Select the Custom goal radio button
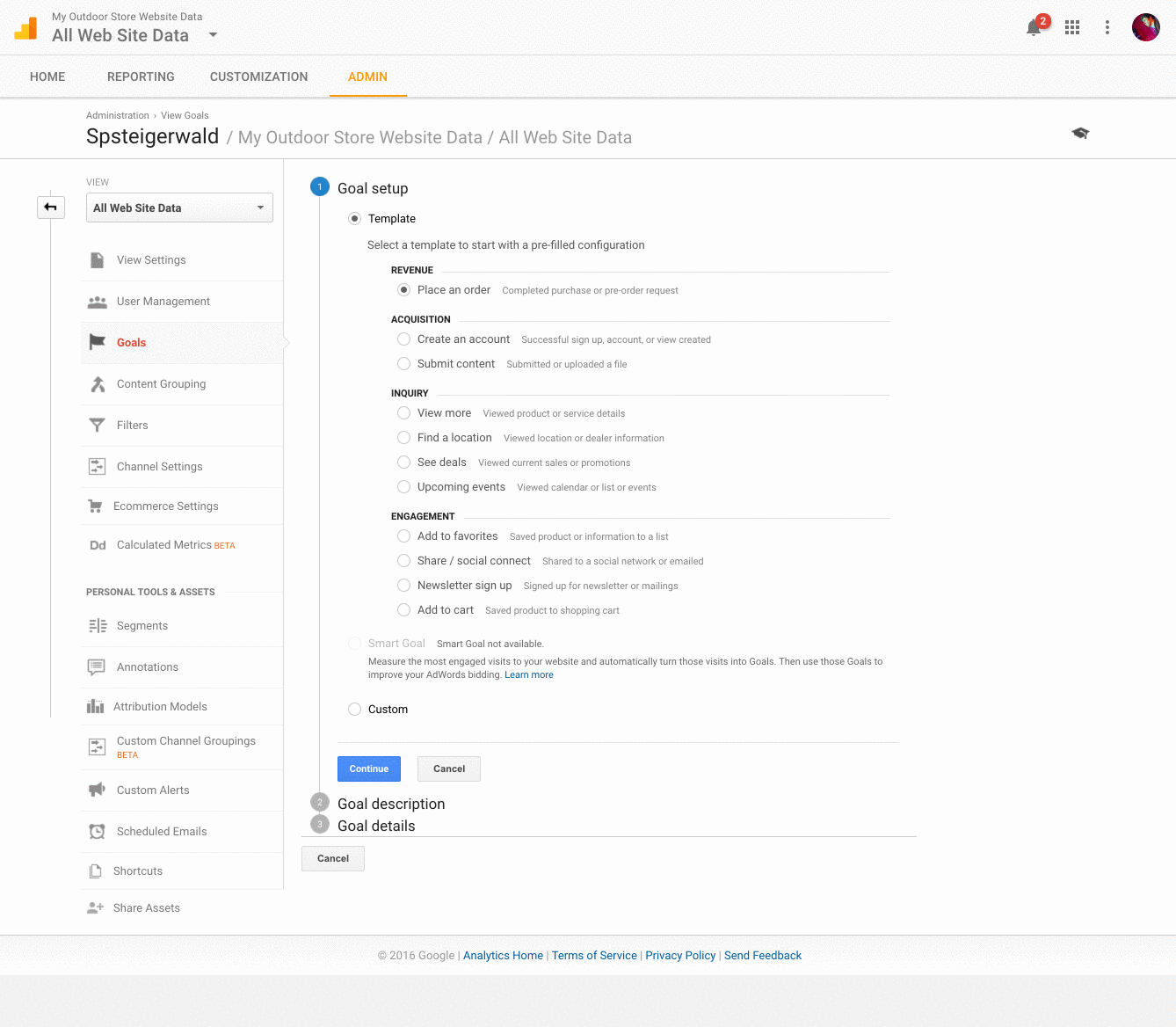This screenshot has width=1176, height=1027. pyautogui.click(x=354, y=710)
